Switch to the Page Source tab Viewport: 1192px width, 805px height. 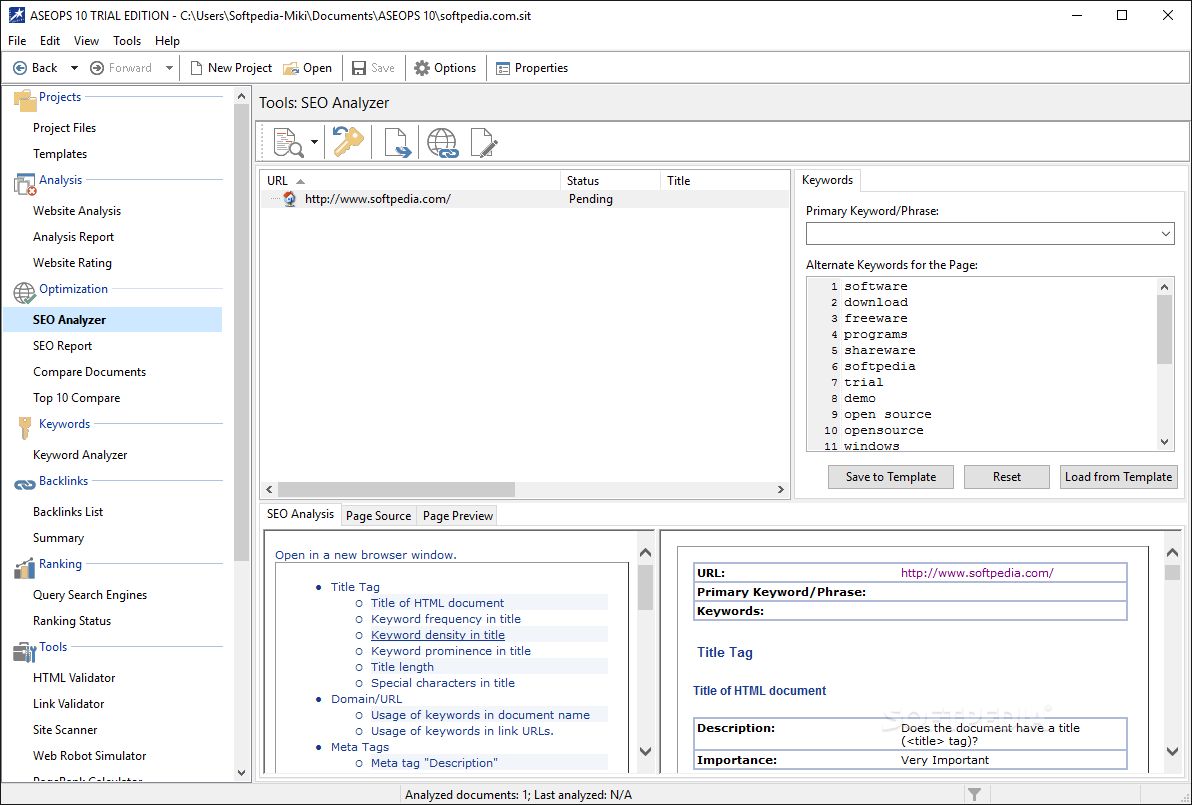point(379,515)
